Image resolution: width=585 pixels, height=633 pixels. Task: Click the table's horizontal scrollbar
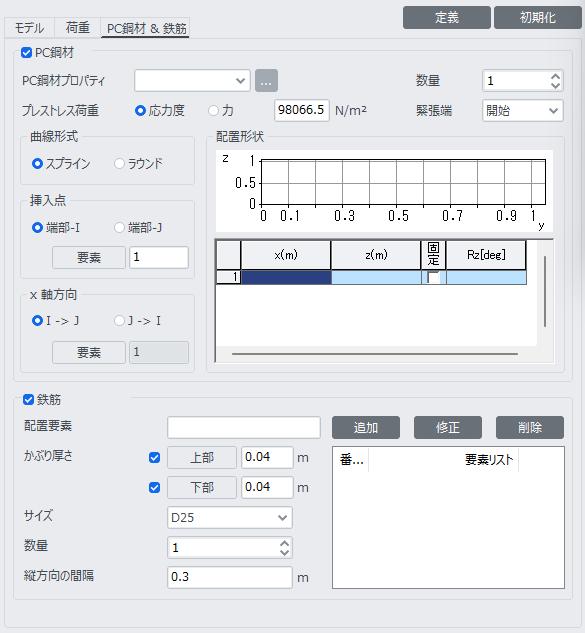tap(375, 354)
